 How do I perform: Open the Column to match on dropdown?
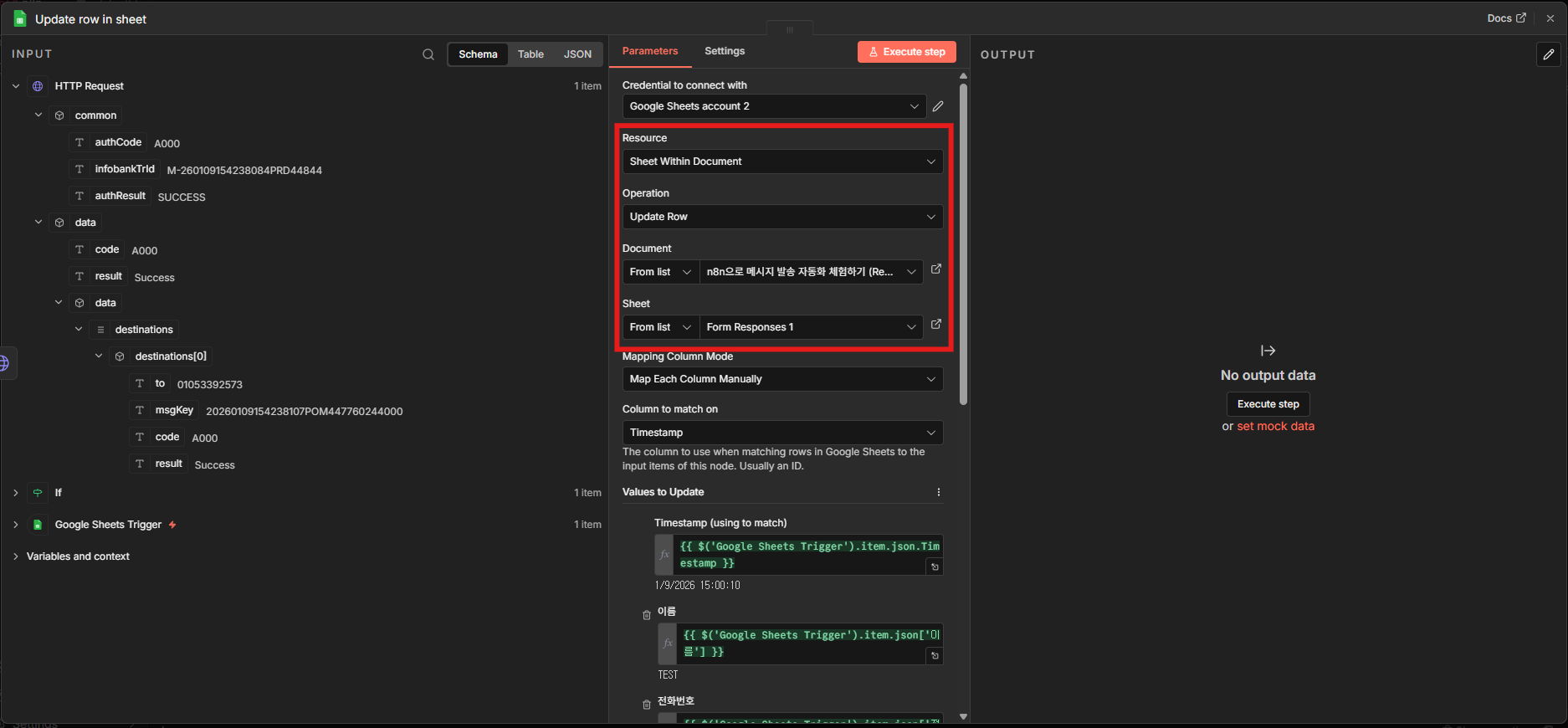point(782,433)
